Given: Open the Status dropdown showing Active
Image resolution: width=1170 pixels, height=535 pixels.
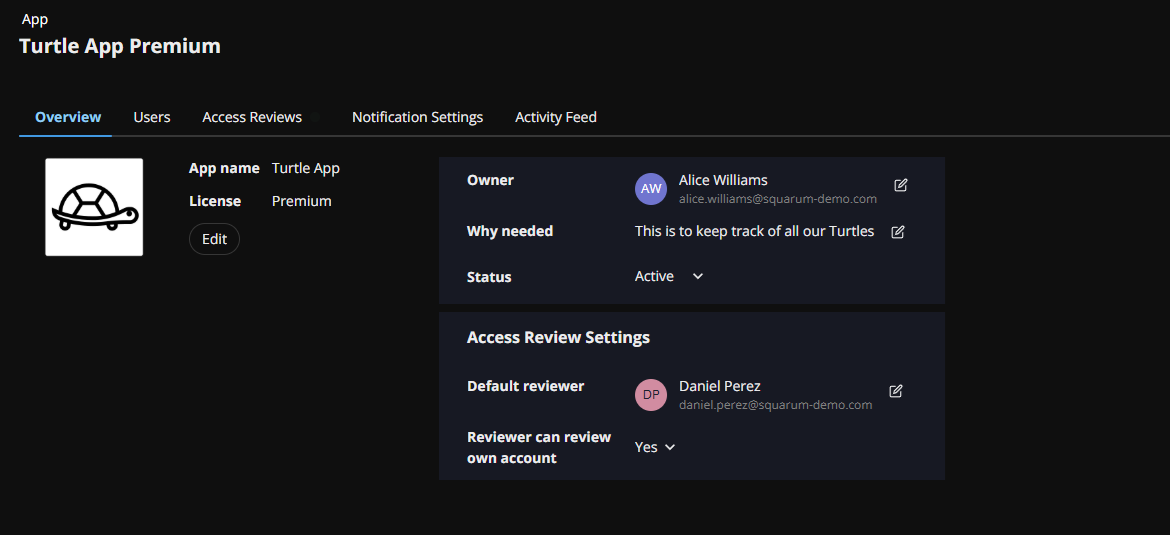Looking at the screenshot, I should [x=669, y=276].
